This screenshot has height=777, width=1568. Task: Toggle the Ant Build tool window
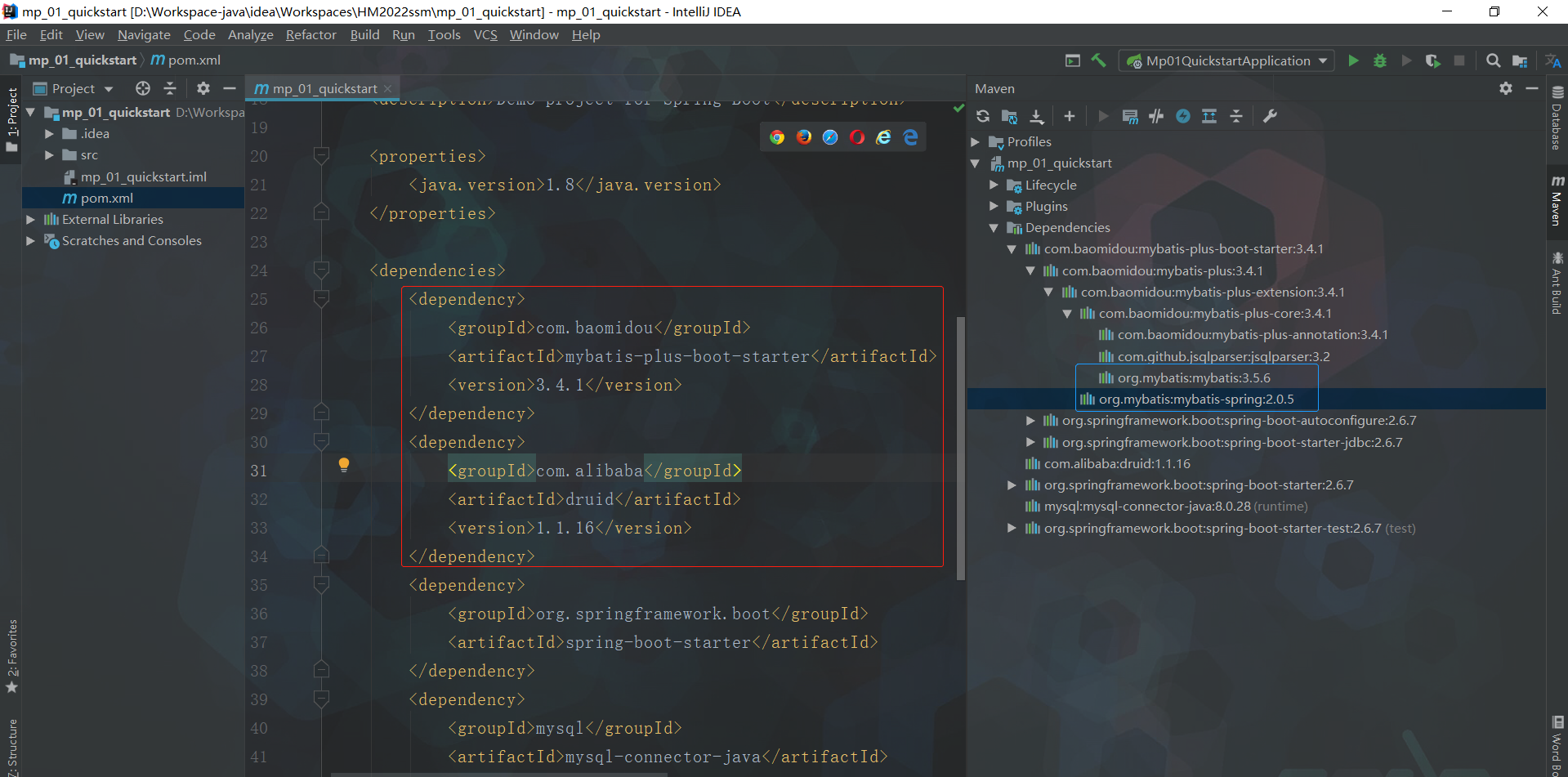click(1557, 284)
